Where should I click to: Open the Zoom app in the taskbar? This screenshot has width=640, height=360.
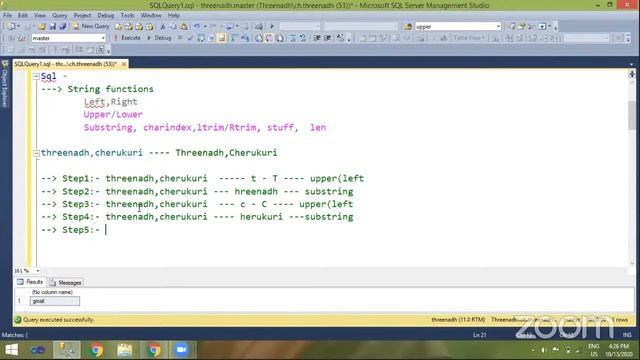[x=181, y=350]
